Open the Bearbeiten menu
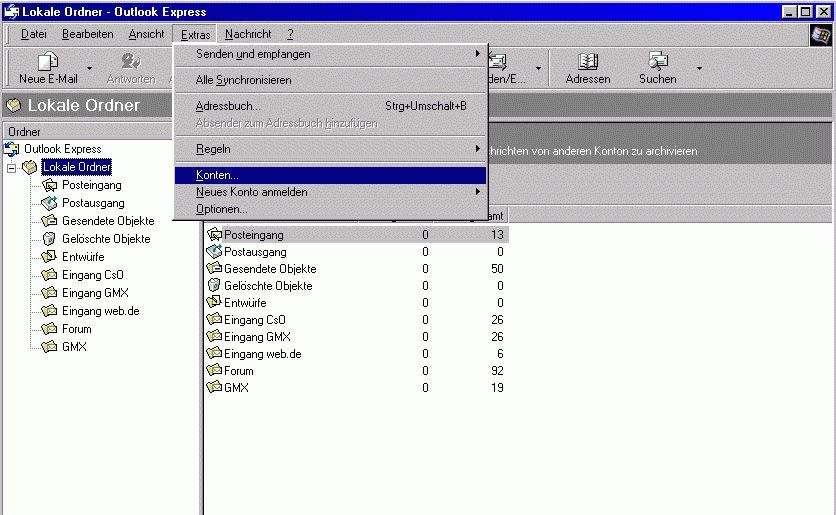Screen dimensions: 836x515 click(87, 34)
